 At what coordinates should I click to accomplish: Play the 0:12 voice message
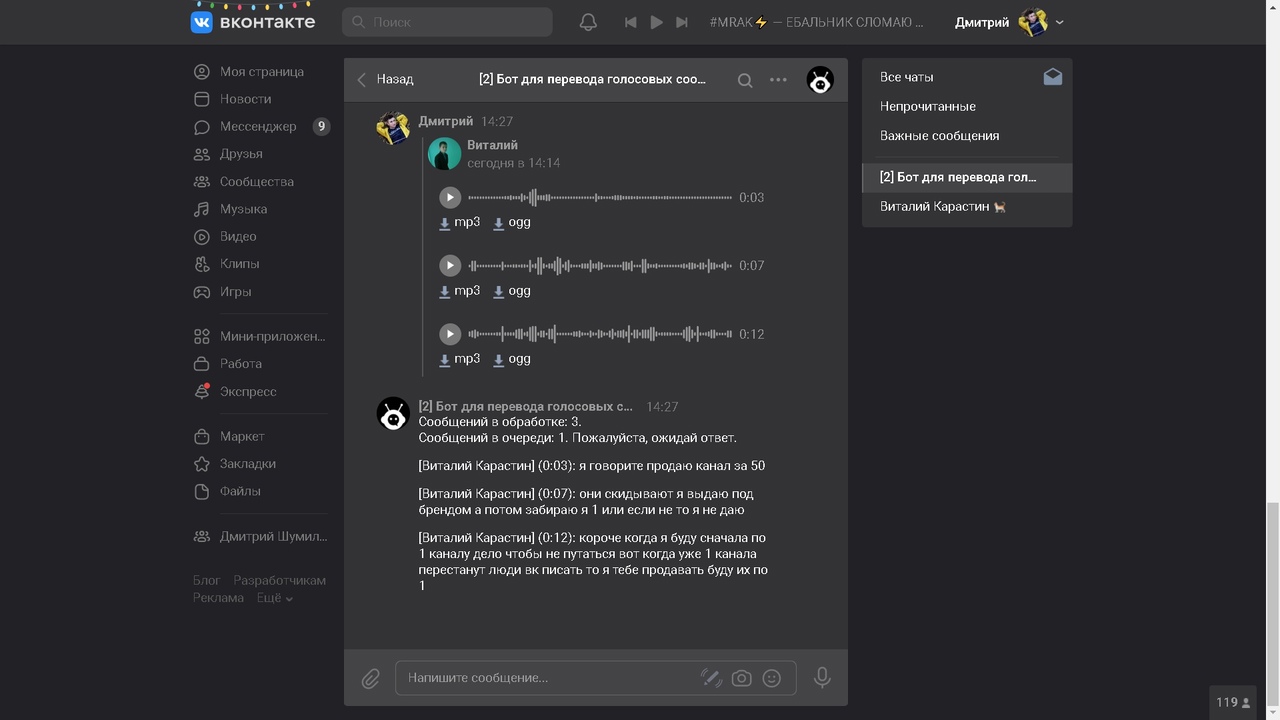pyautogui.click(x=450, y=334)
